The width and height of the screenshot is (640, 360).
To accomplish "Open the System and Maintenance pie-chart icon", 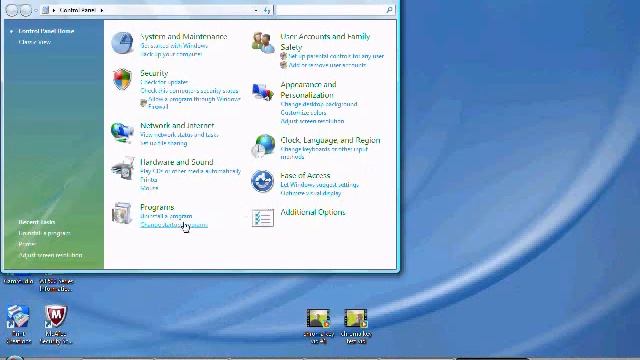I will coord(122,43).
